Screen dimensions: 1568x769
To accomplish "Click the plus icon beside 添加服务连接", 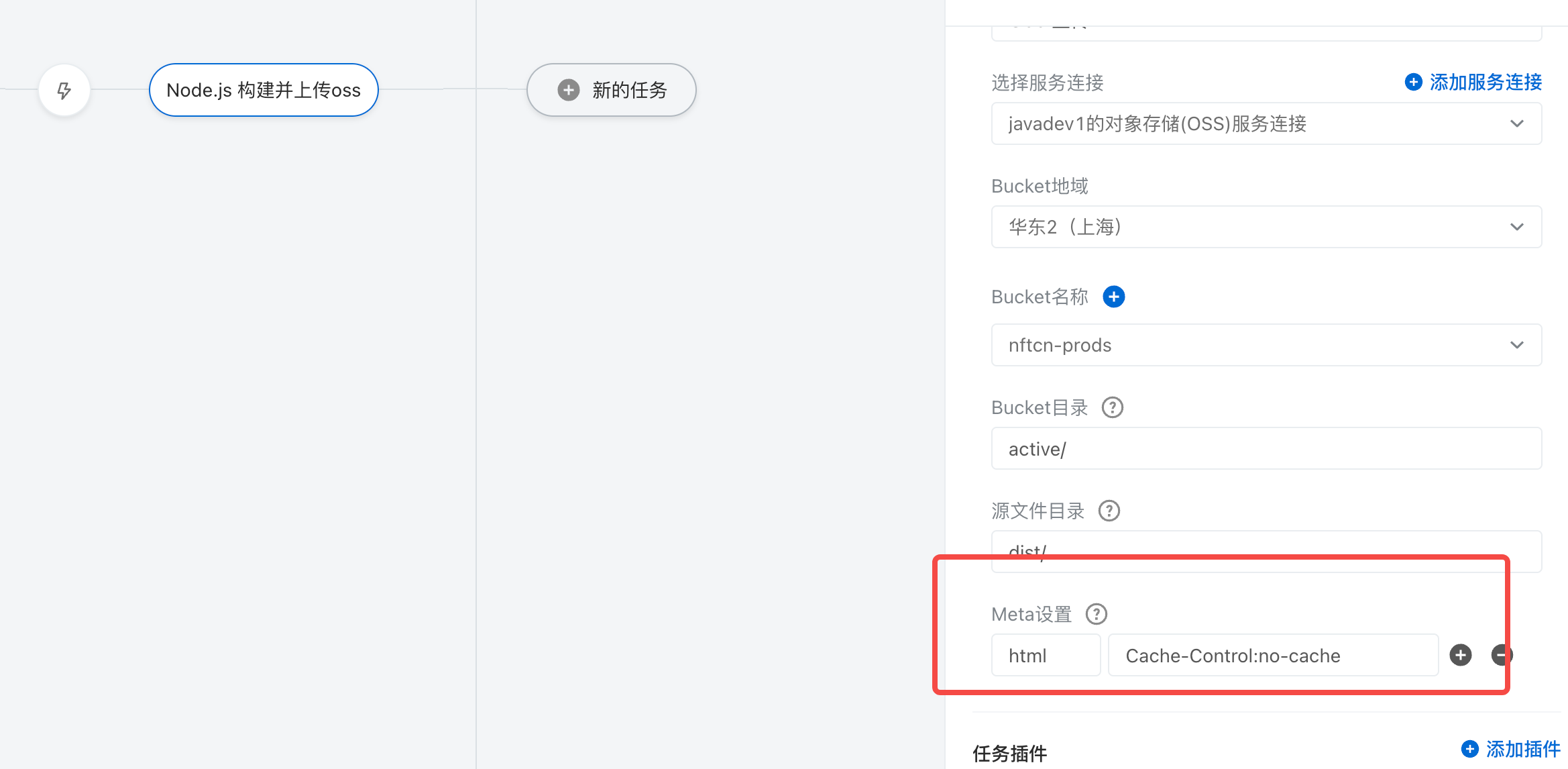I will 1413,82.
